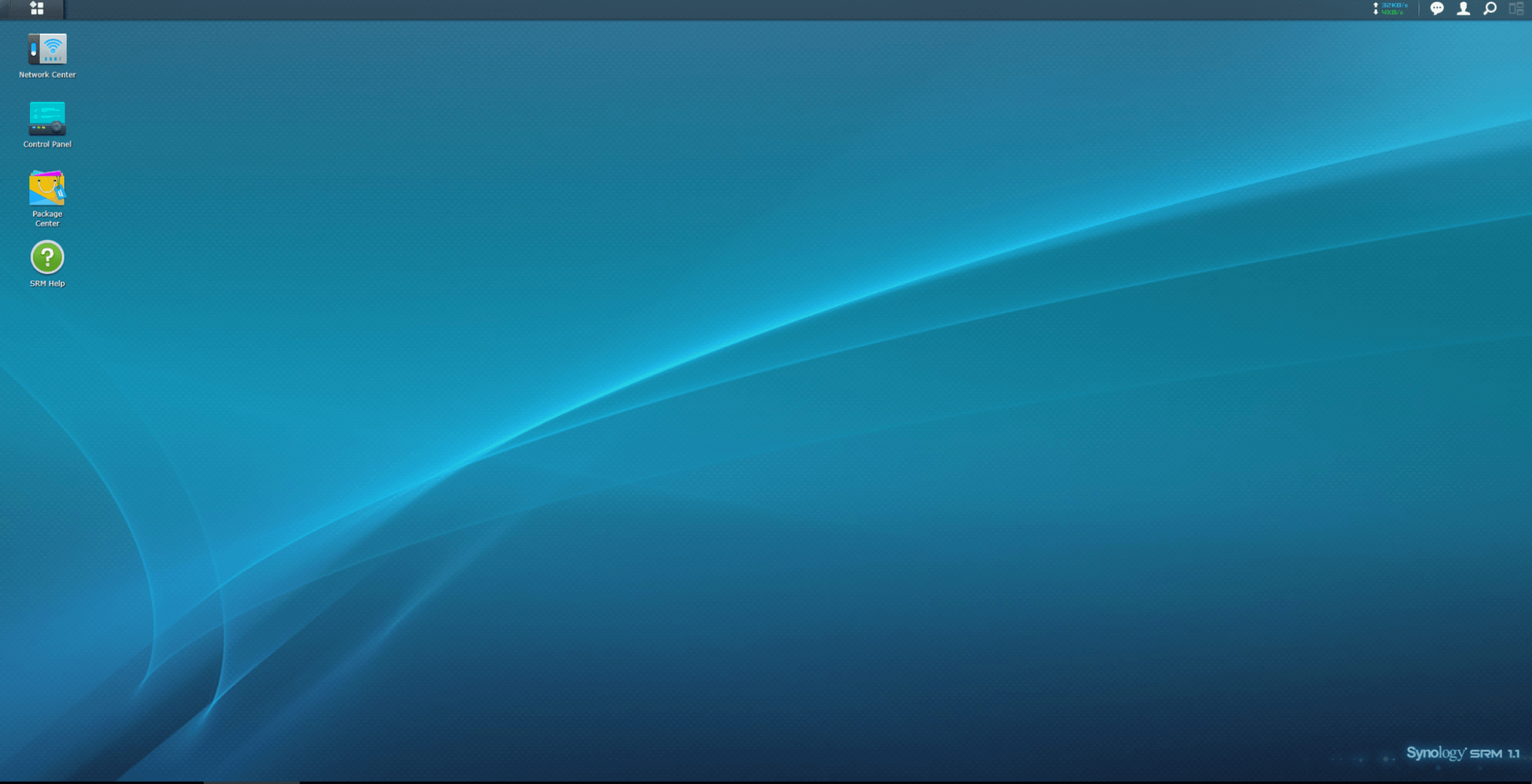This screenshot has height=784, width=1532.
Task: Click the green SRM Help question mark icon
Action: coord(47,257)
